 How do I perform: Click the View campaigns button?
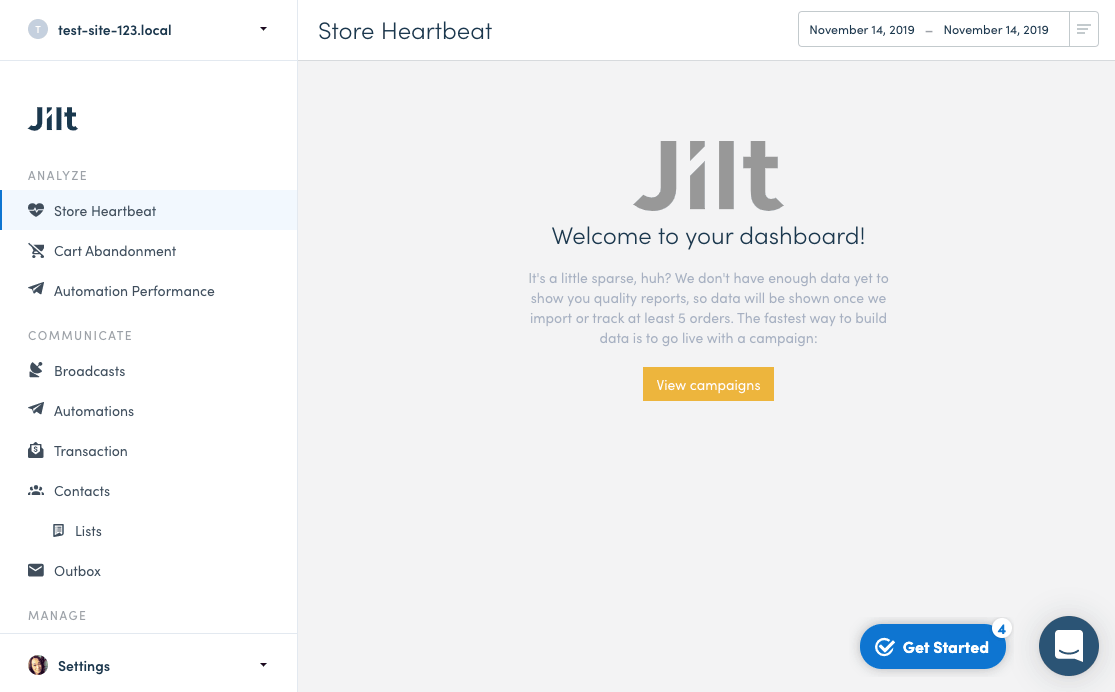tap(708, 384)
